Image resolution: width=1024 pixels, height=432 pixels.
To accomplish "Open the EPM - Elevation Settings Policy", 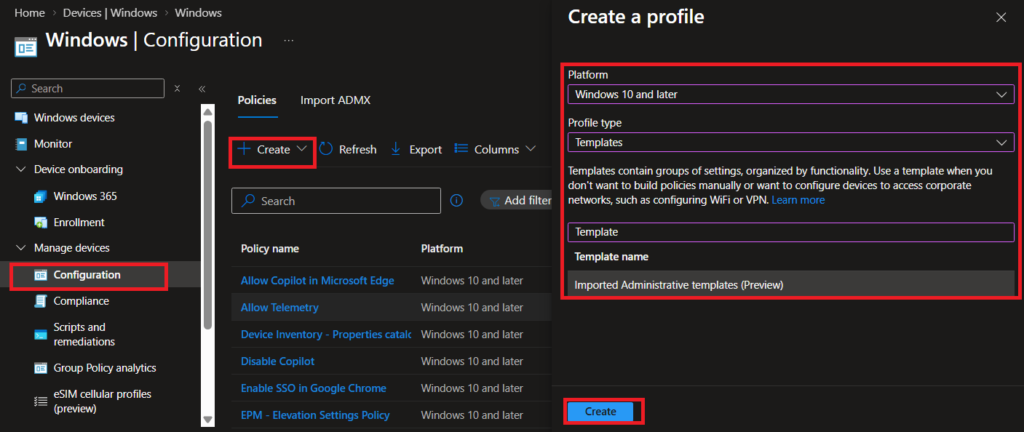I will [315, 415].
